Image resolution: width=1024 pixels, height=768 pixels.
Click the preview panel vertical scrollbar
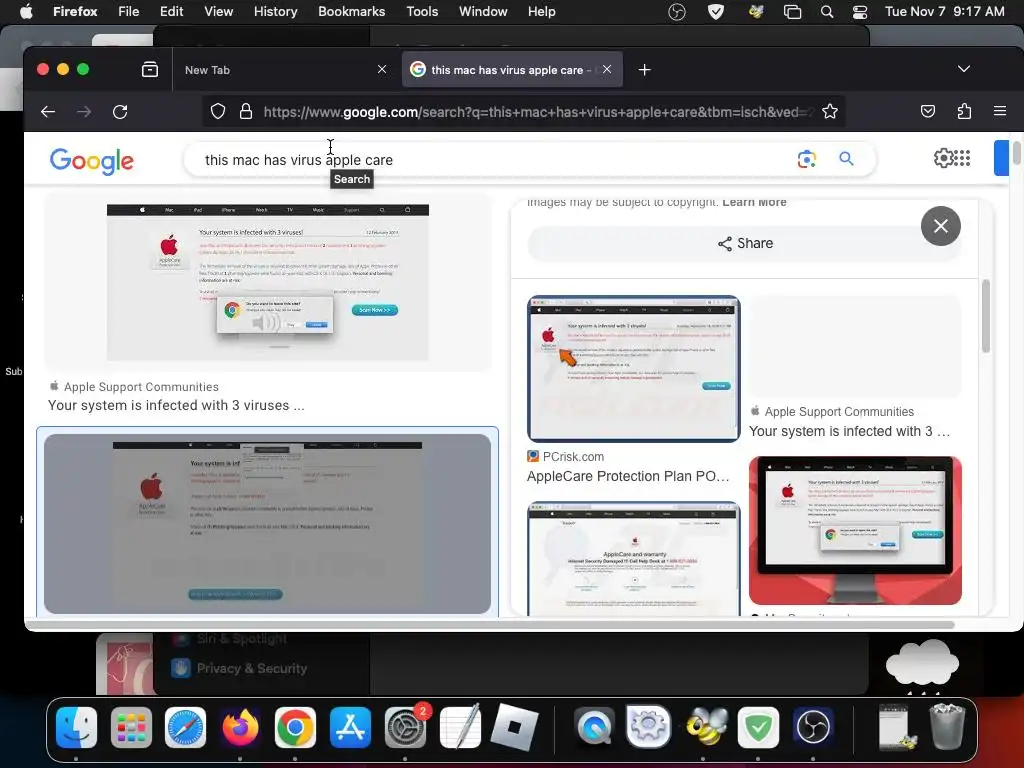pyautogui.click(x=985, y=316)
